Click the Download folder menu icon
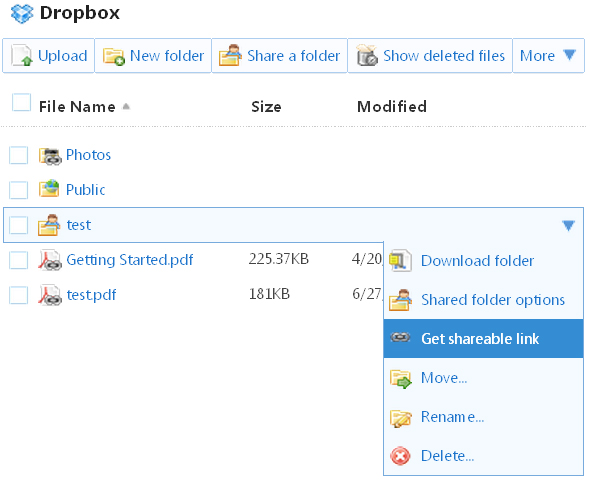590x480 pixels. click(x=400, y=260)
